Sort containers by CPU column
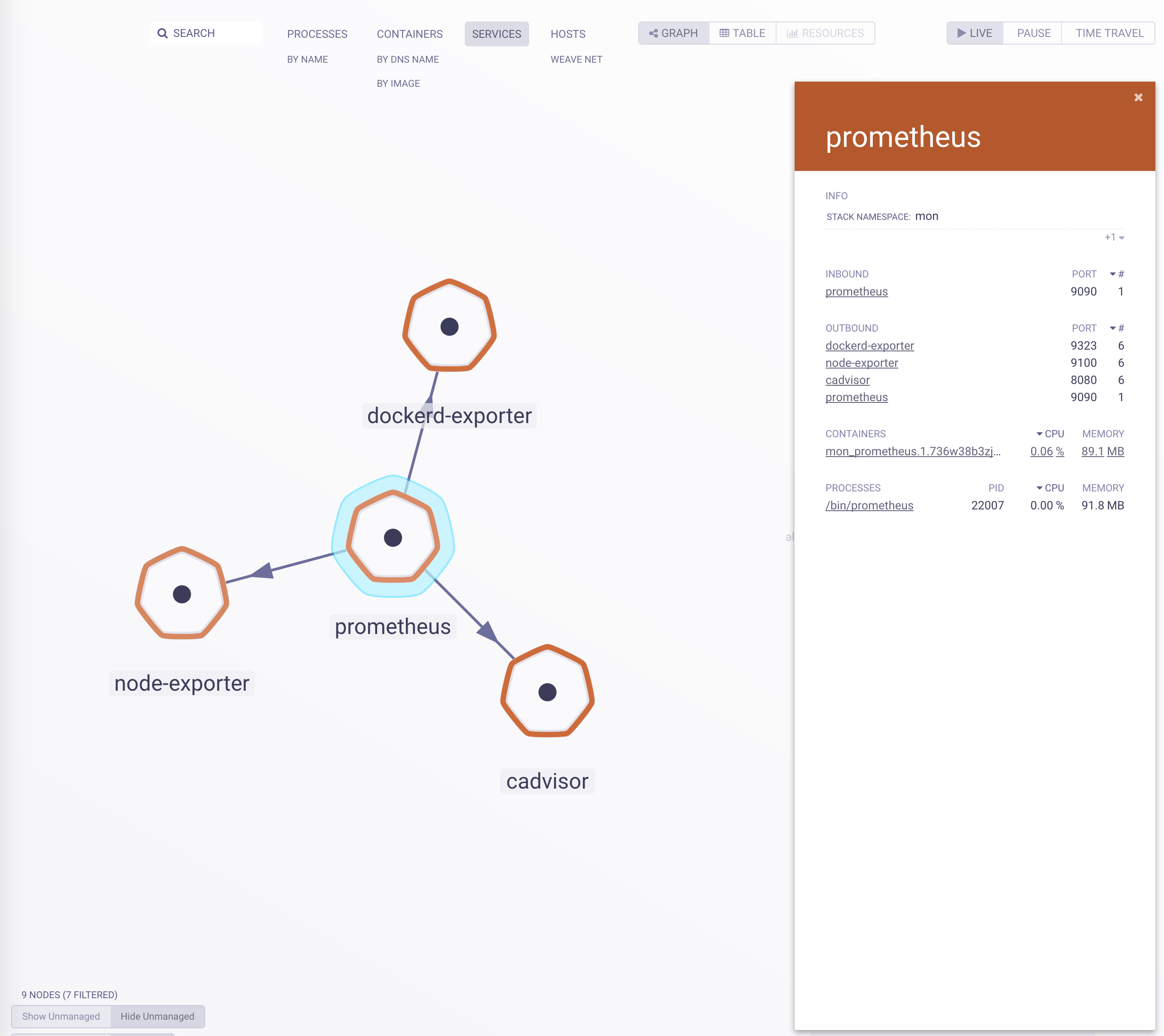This screenshot has width=1164, height=1036. (1050, 433)
